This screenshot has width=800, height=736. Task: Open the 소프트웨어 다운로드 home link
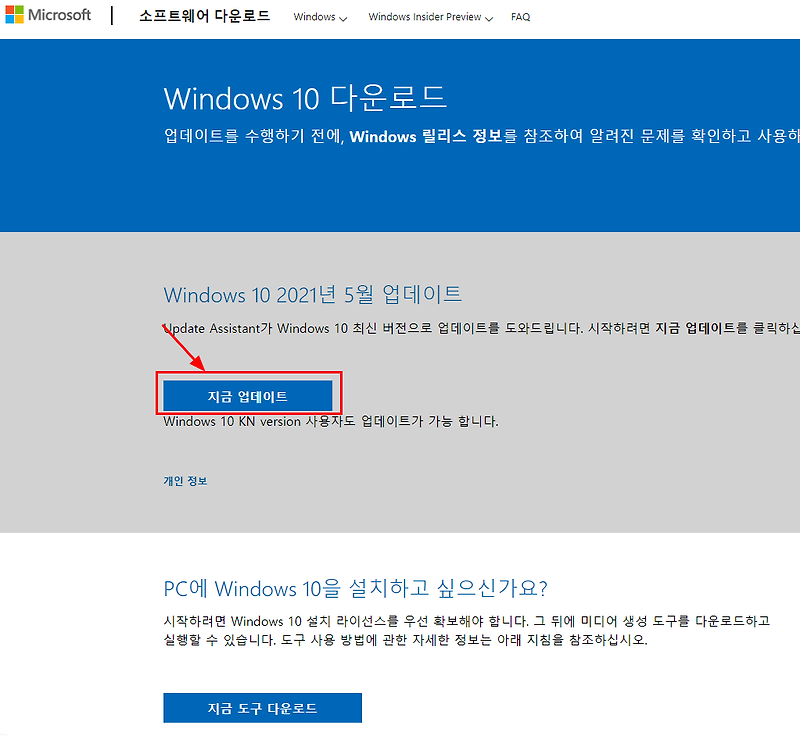pos(205,16)
